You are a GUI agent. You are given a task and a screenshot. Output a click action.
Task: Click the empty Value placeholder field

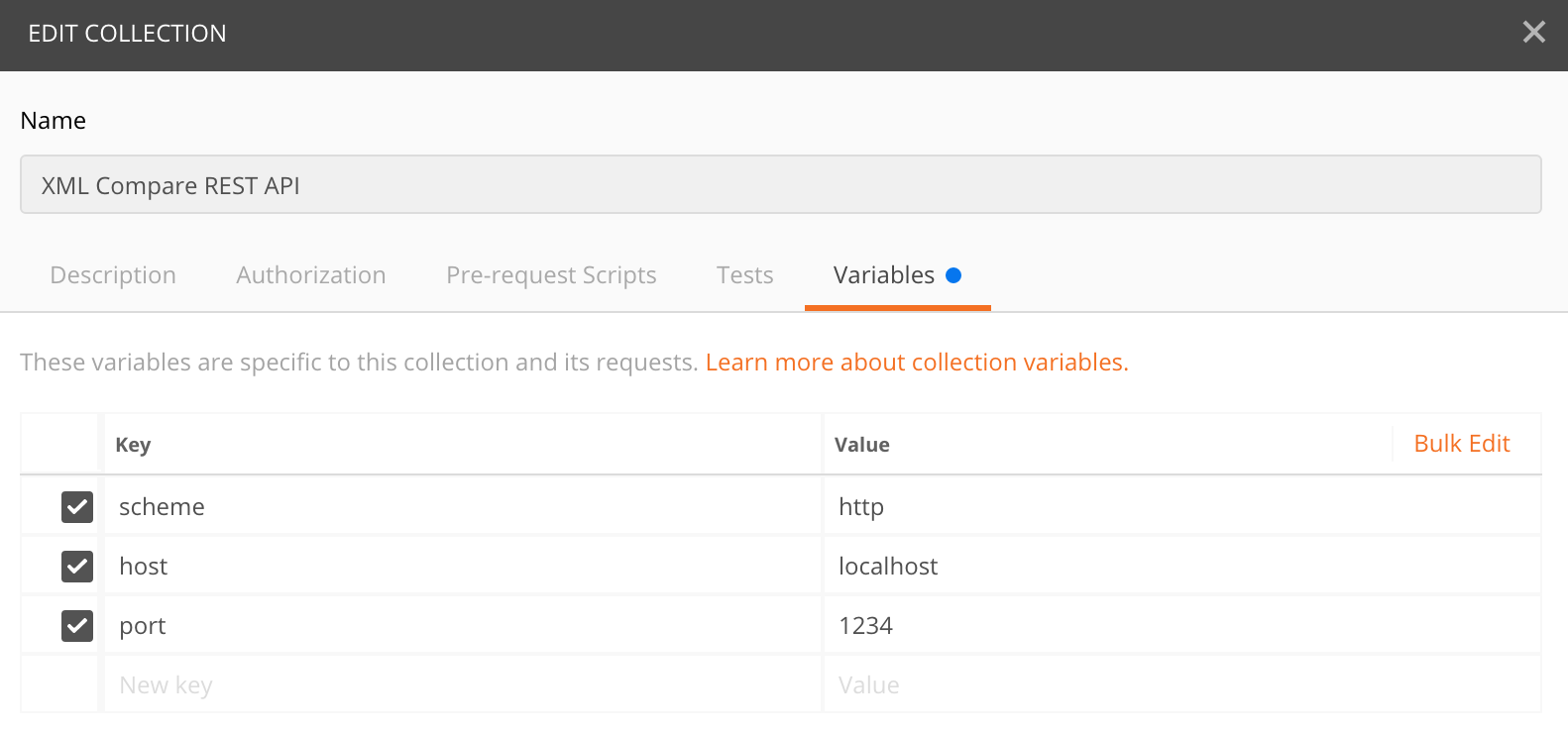click(x=1179, y=685)
